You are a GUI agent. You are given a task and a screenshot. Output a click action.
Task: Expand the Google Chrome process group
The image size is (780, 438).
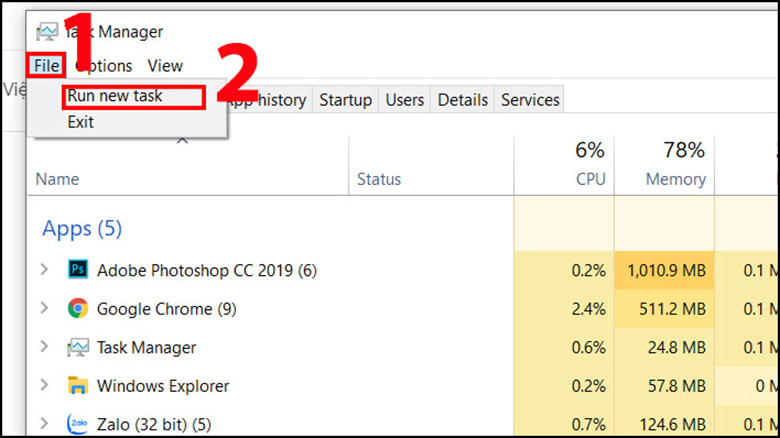point(43,309)
